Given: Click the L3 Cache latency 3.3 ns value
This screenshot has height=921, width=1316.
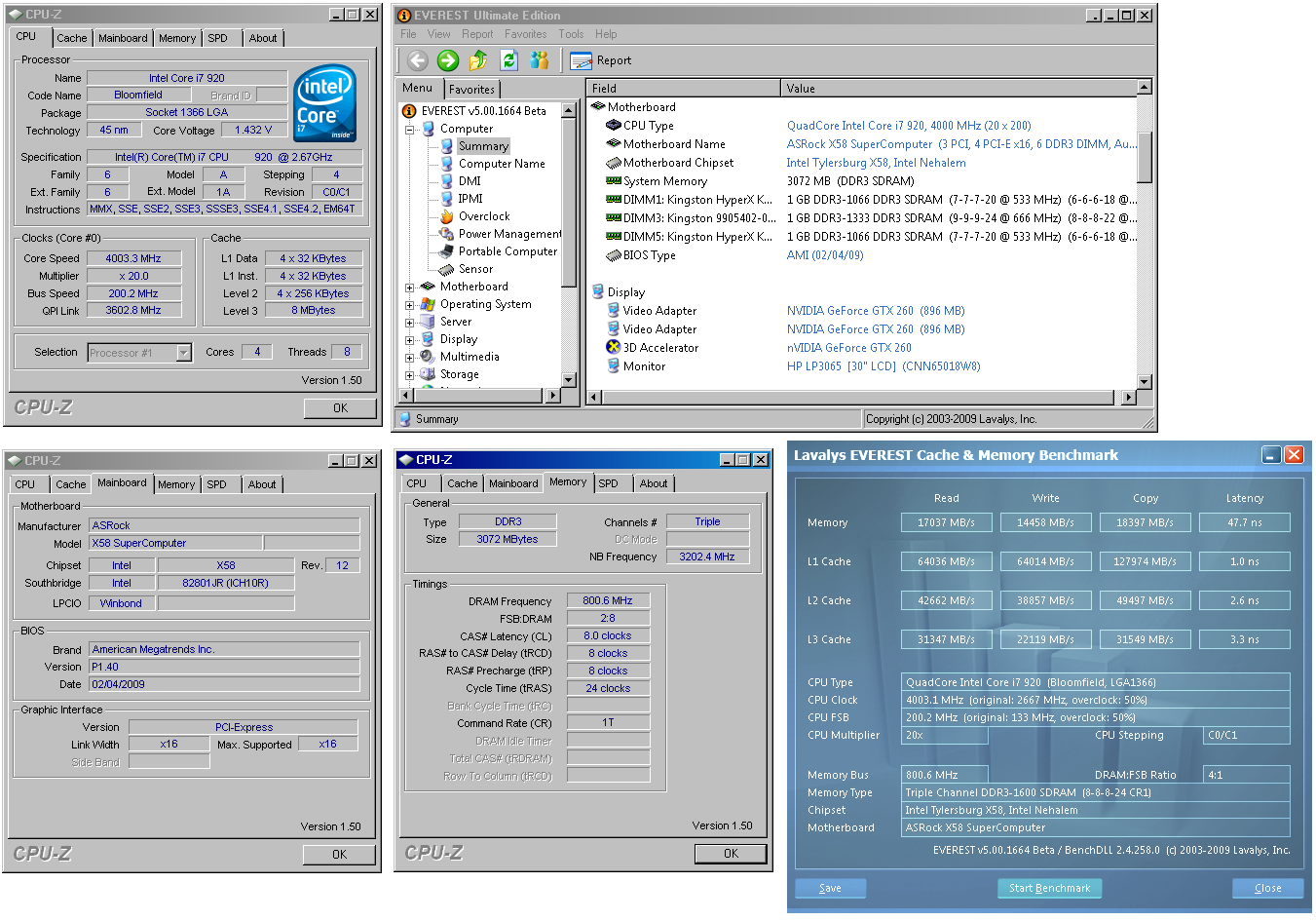Looking at the screenshot, I should (x=1244, y=639).
